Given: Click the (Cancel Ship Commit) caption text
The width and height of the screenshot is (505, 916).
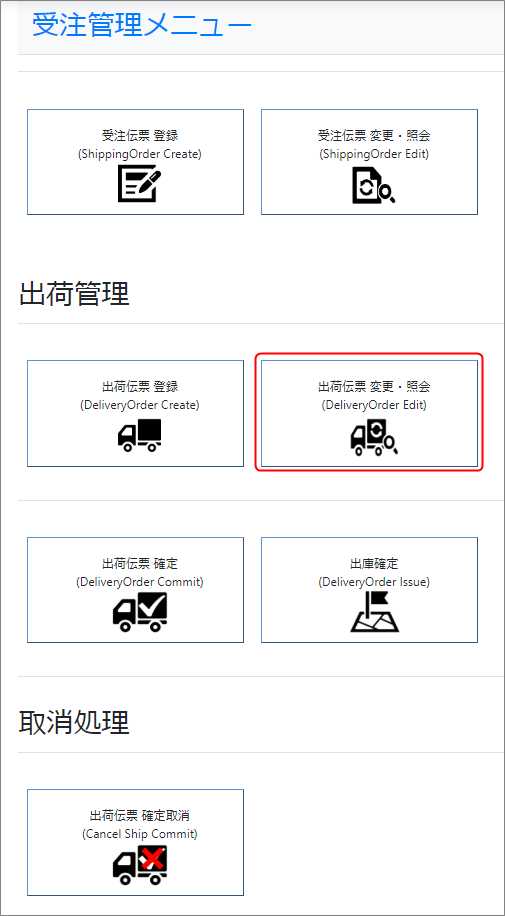Looking at the screenshot, I should [140, 834].
